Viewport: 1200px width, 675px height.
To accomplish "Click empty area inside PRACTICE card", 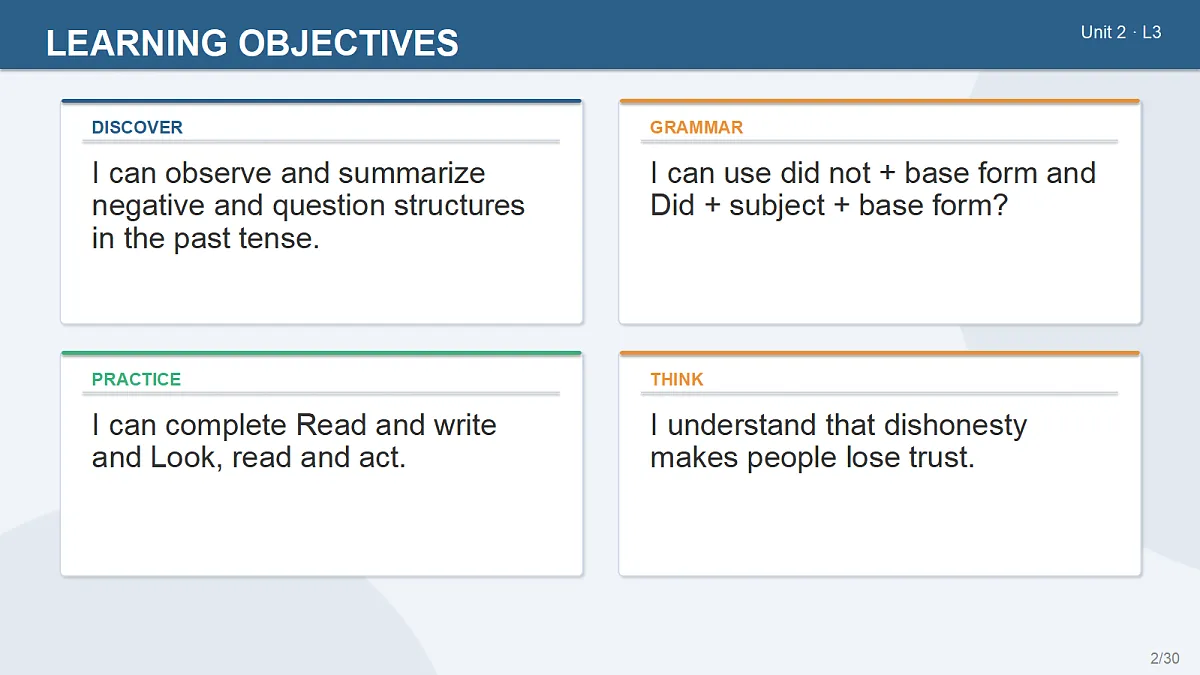I will point(321,525).
